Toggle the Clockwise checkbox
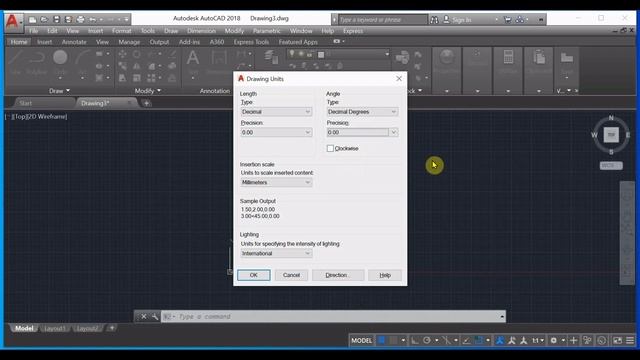The height and width of the screenshot is (360, 640). [x=330, y=149]
